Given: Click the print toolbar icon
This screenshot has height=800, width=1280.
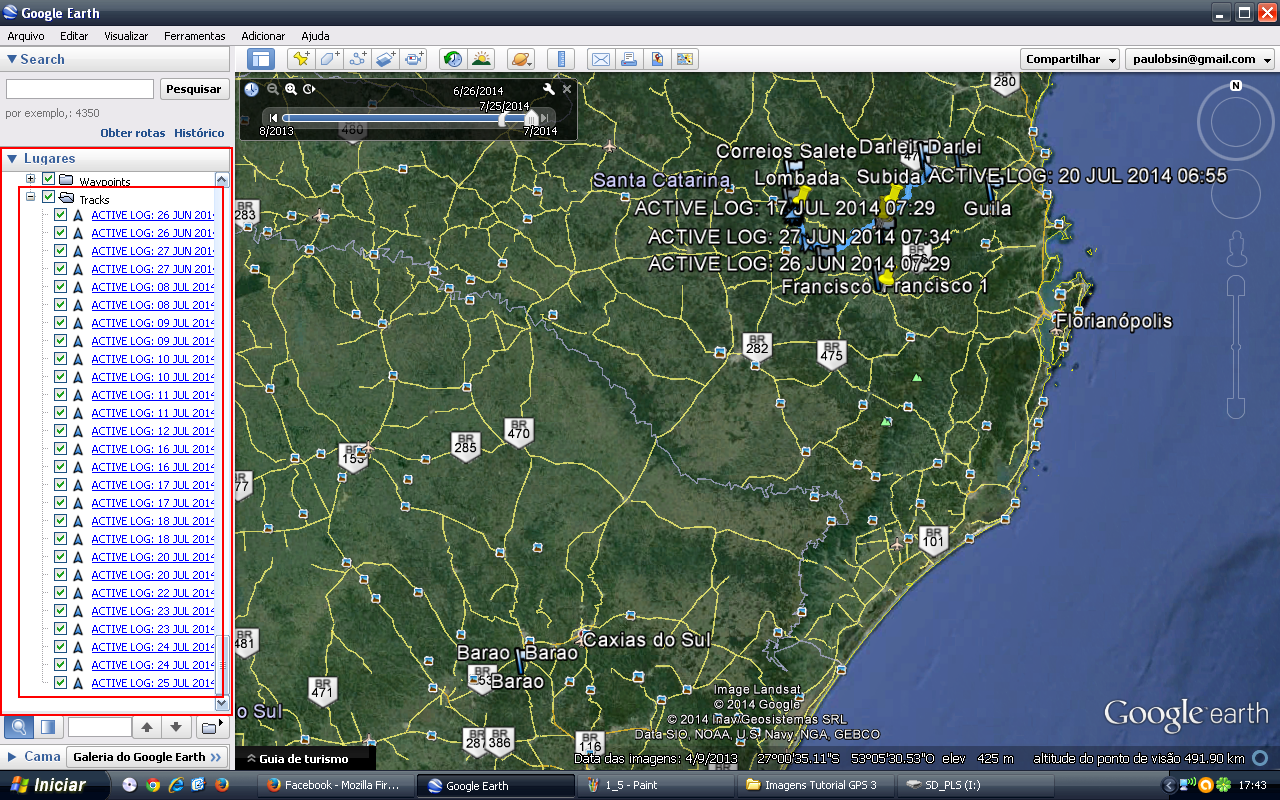Looking at the screenshot, I should [629, 59].
